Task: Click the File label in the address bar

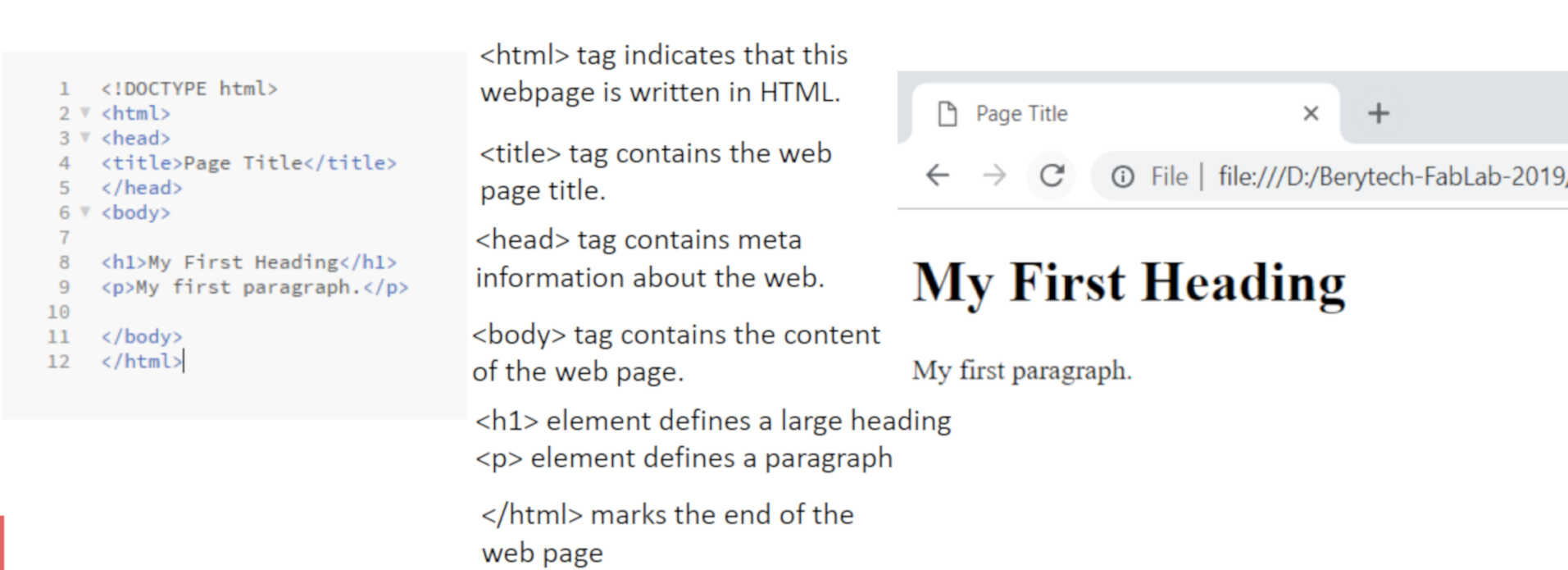Action: [1169, 176]
